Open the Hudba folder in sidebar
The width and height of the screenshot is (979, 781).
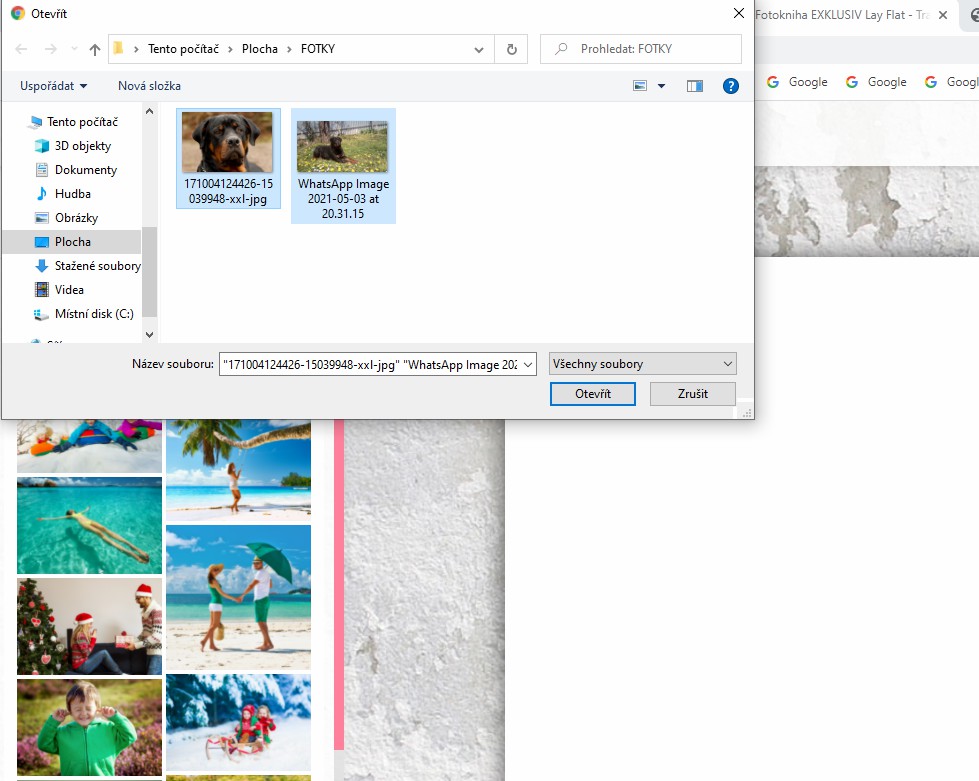coord(73,194)
